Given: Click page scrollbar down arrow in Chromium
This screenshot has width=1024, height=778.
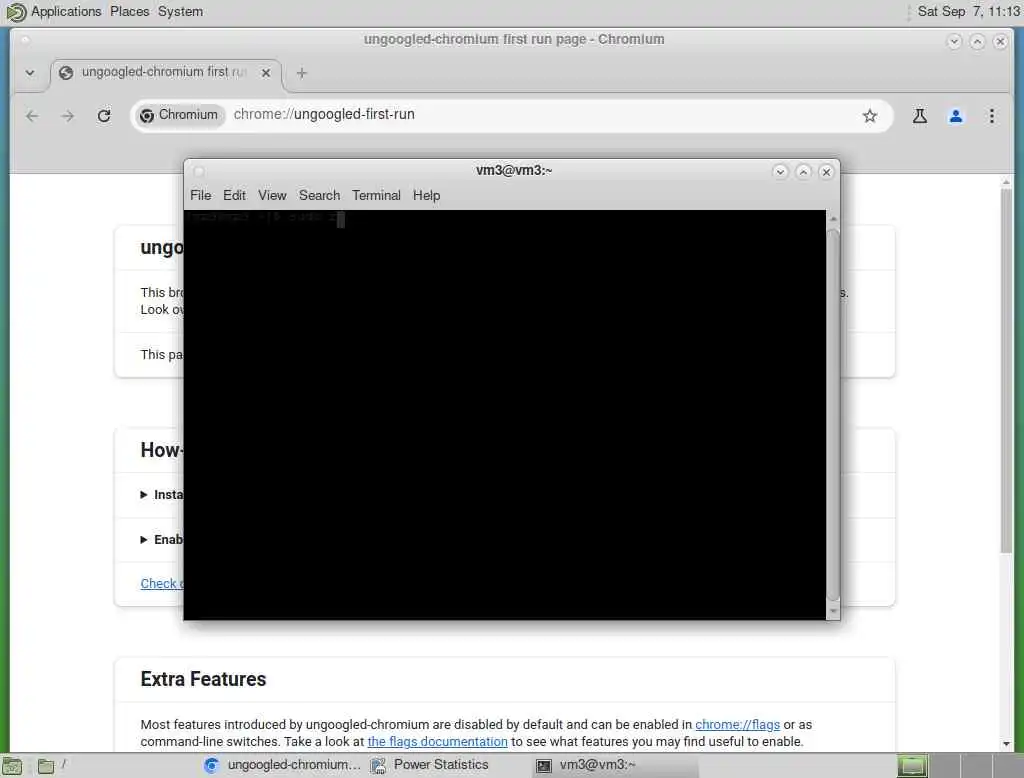Looking at the screenshot, I should pos(1006,743).
